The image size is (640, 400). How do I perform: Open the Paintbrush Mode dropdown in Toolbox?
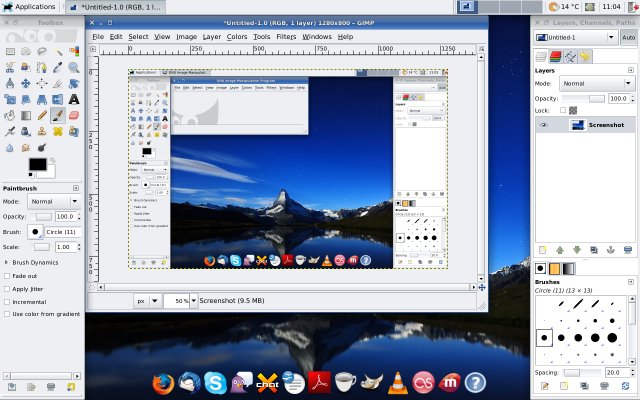54,202
